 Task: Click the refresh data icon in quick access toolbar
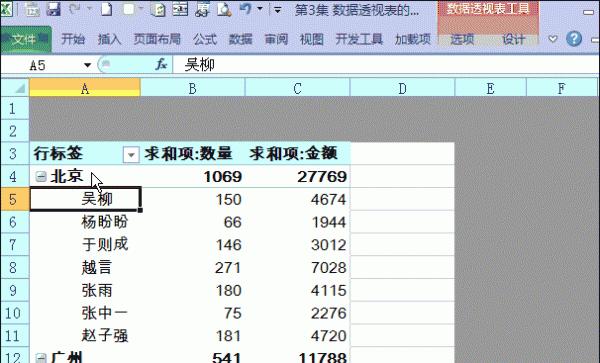tap(158, 9)
